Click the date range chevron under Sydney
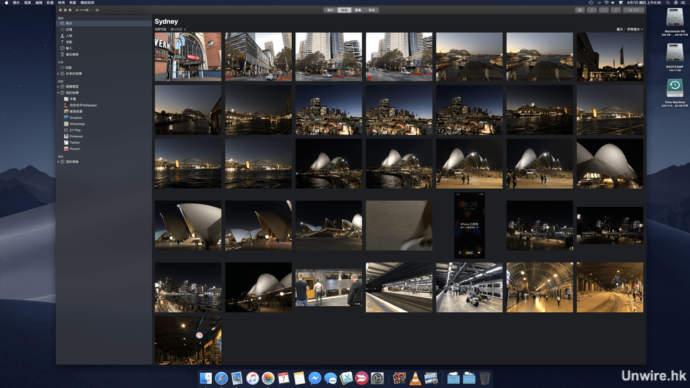This screenshot has height=388, width=690. tap(185, 29)
